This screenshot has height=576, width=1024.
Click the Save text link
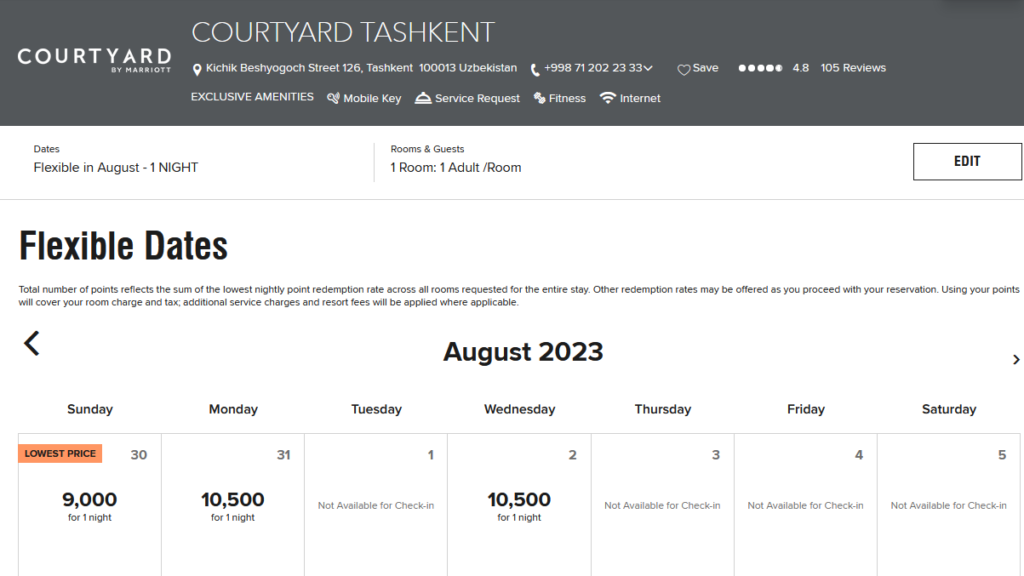(x=705, y=68)
